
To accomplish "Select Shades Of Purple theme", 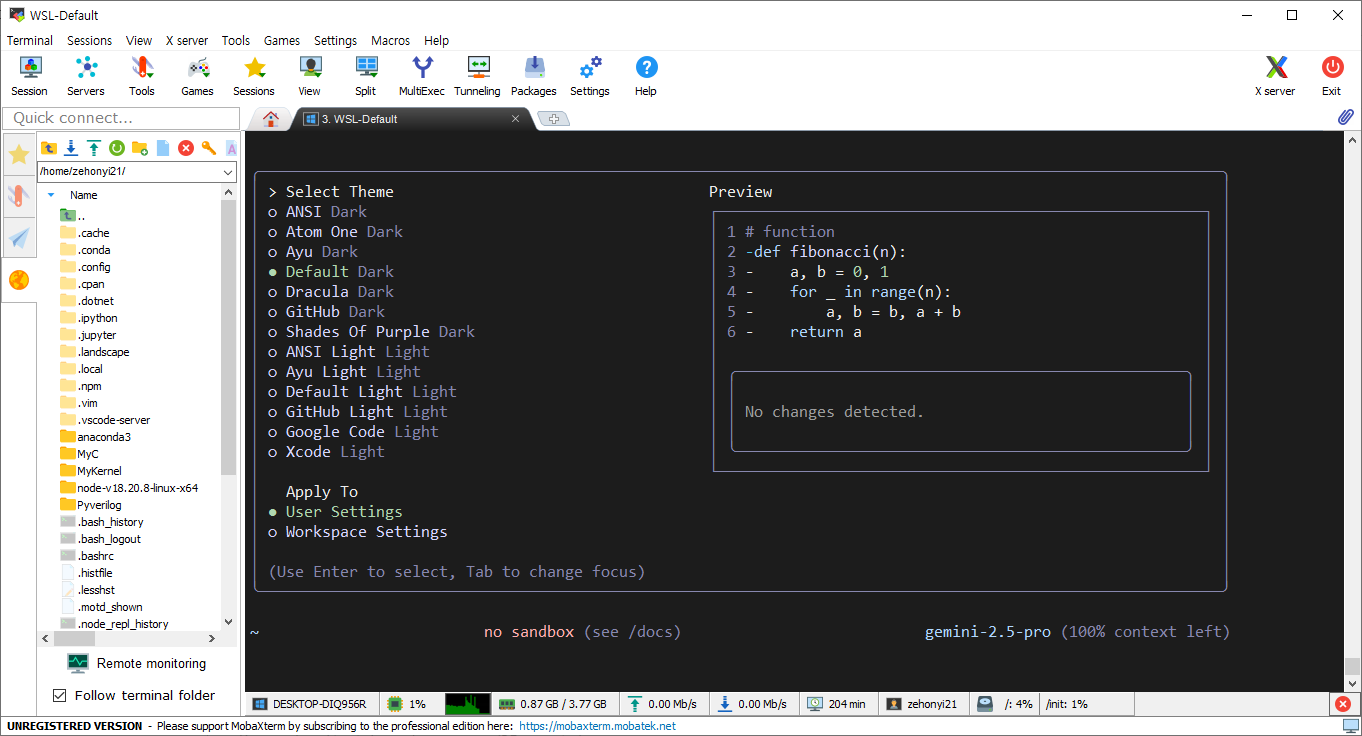I will [371, 332].
